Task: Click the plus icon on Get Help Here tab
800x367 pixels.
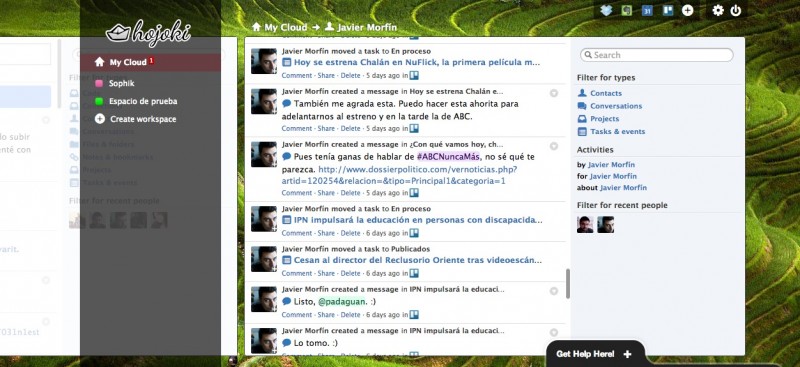Action: [627, 354]
